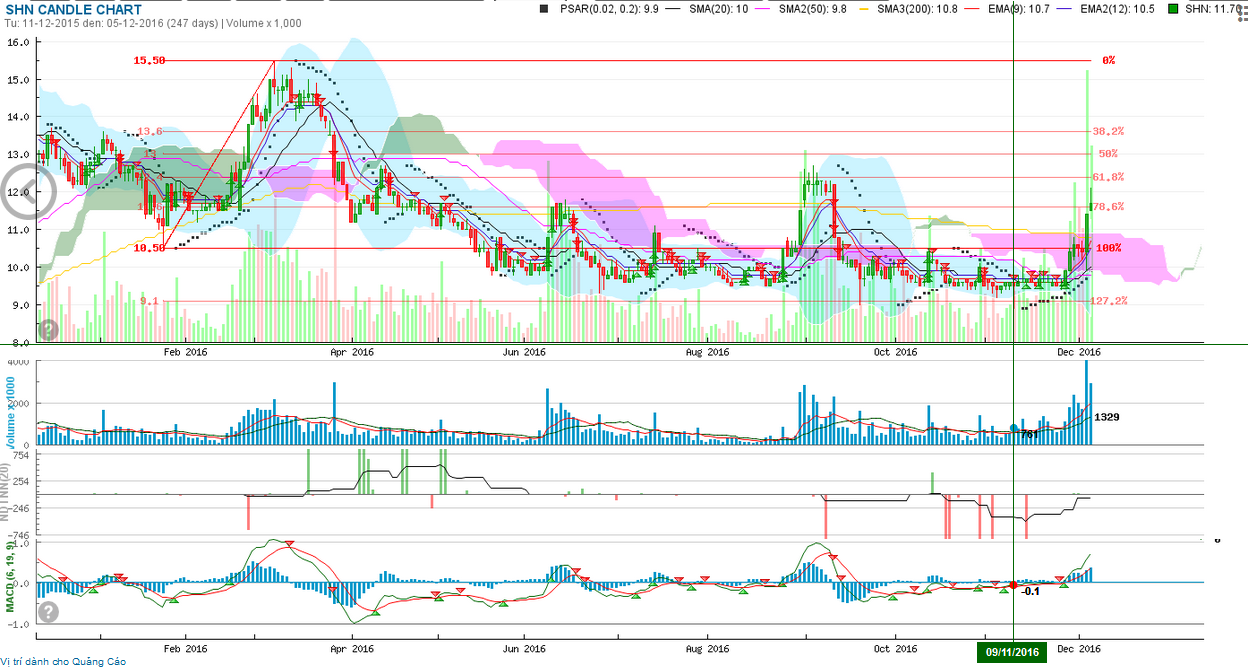Click the Fibonacci 127.2% level label
The width and height of the screenshot is (1248, 668).
click(1109, 300)
